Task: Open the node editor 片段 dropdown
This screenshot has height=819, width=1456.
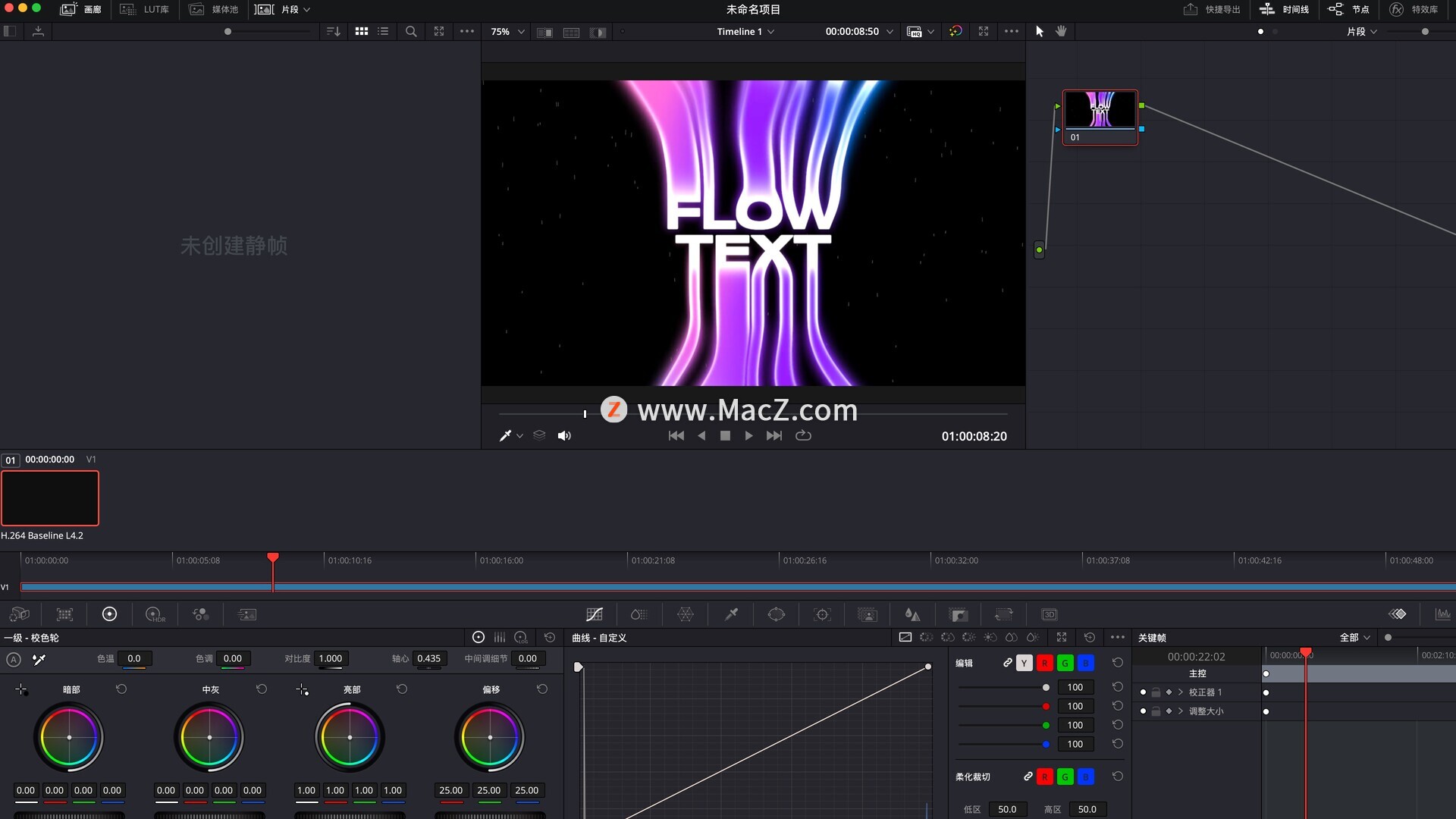Action: pyautogui.click(x=1362, y=31)
